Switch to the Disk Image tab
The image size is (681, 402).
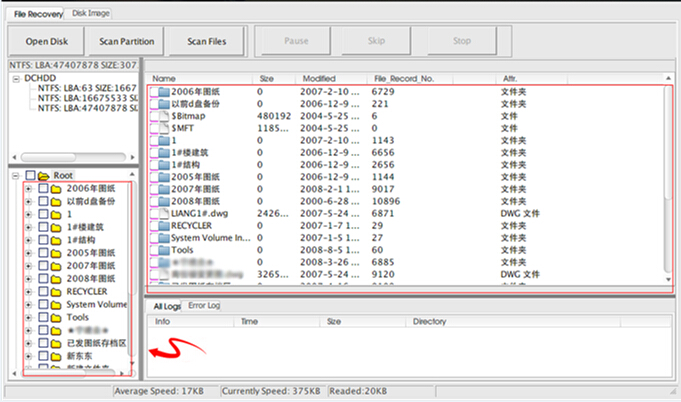pos(90,13)
